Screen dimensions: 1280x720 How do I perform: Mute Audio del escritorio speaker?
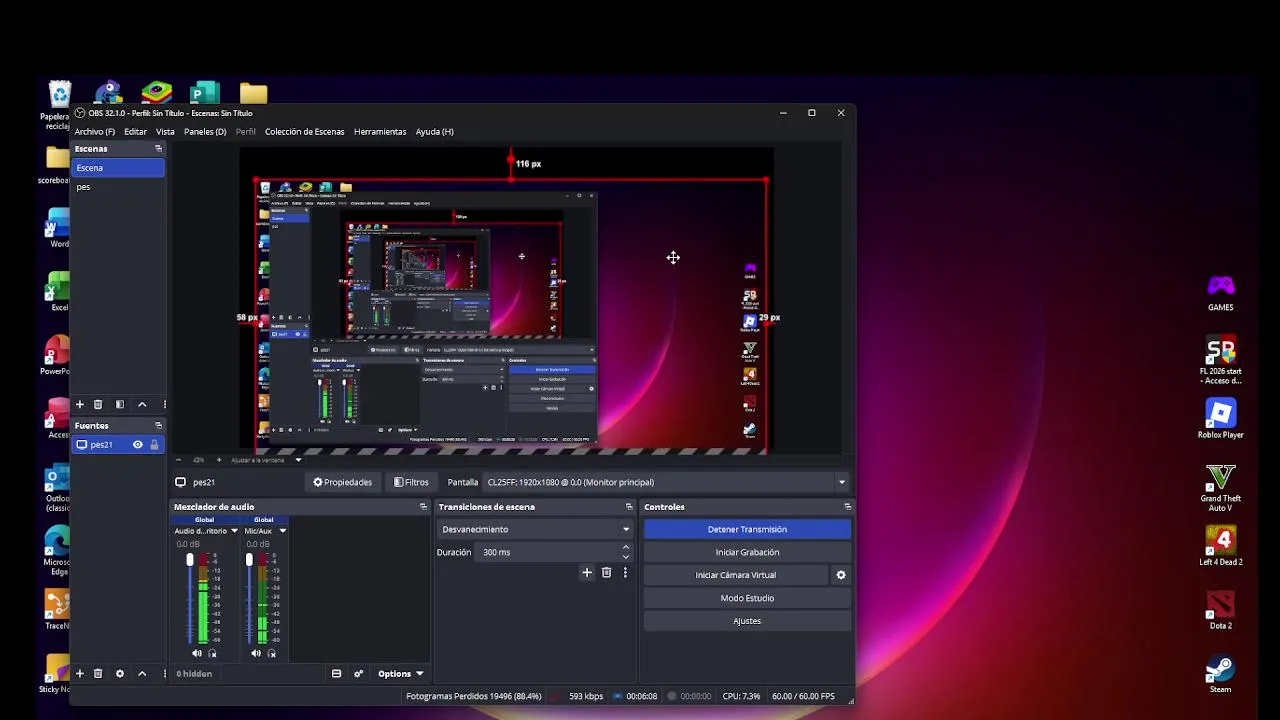coord(197,653)
